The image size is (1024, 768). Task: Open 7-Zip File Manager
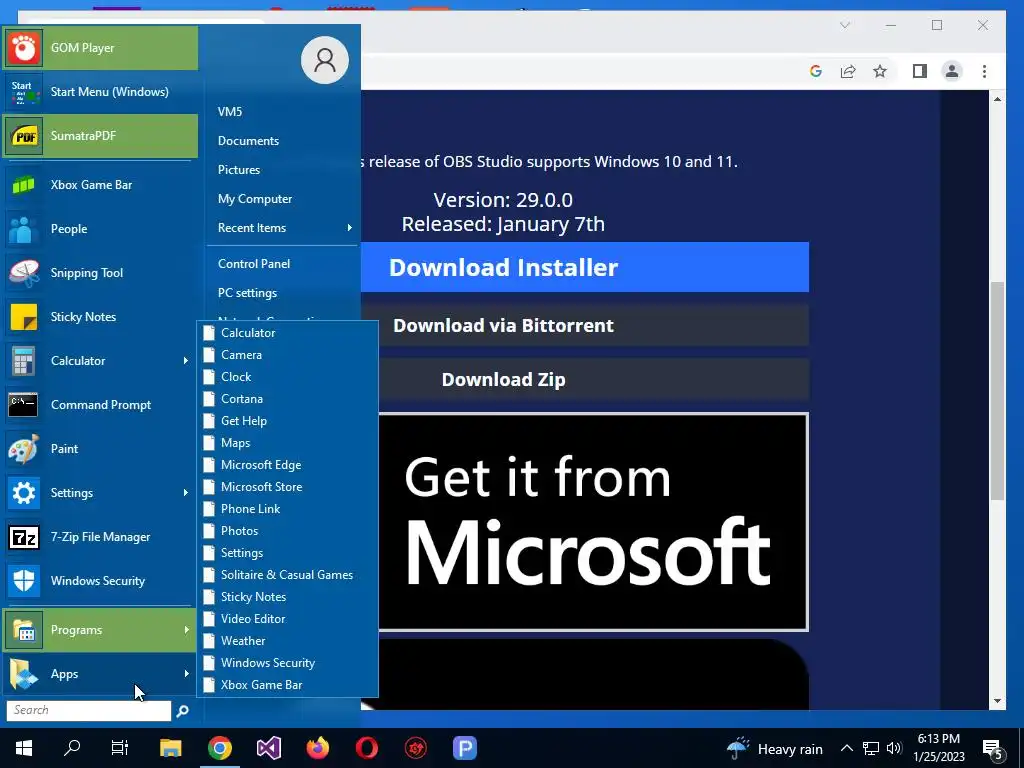100,537
